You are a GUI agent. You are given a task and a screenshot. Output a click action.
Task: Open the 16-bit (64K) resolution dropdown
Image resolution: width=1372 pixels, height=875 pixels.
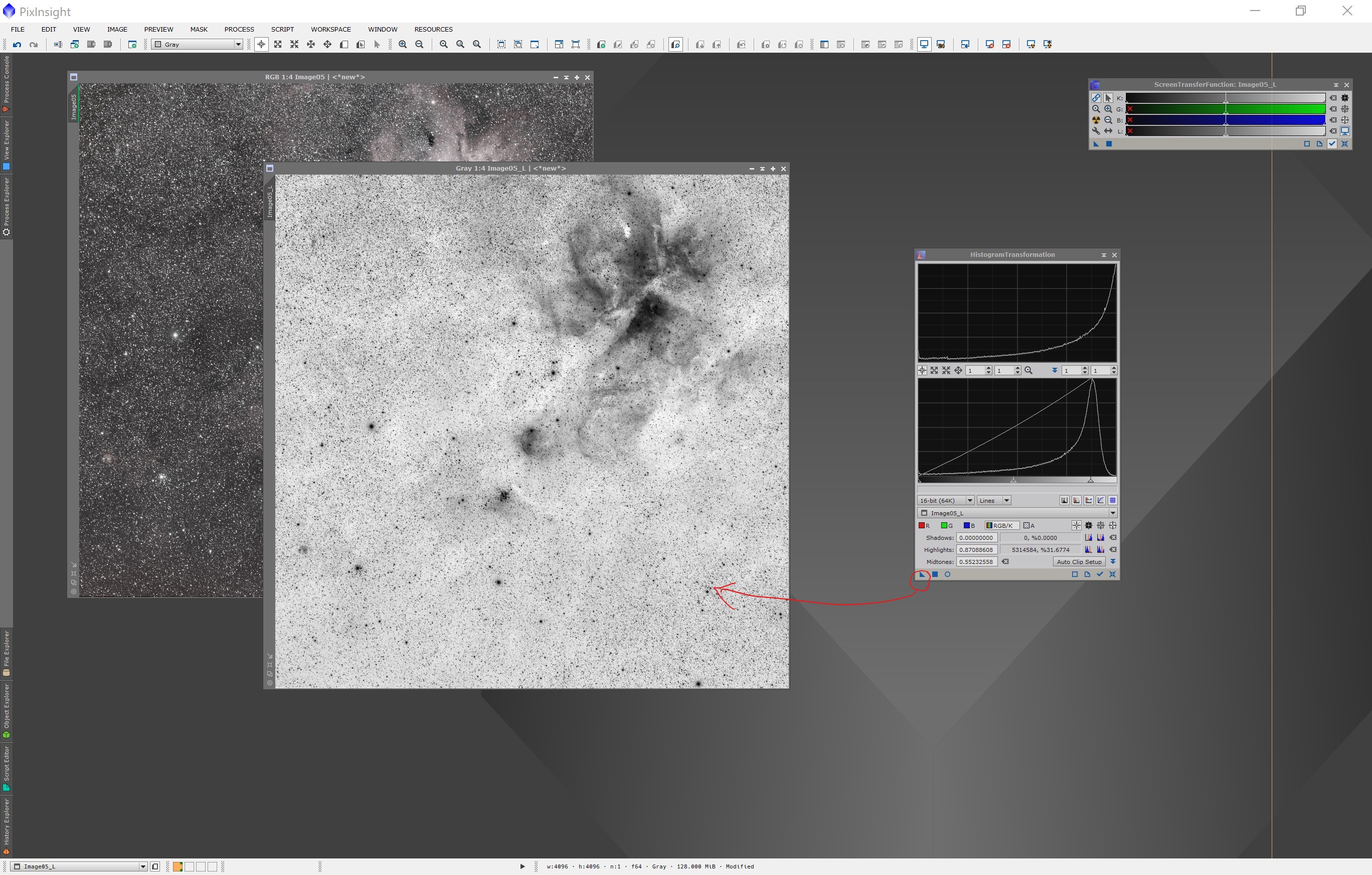click(x=945, y=501)
